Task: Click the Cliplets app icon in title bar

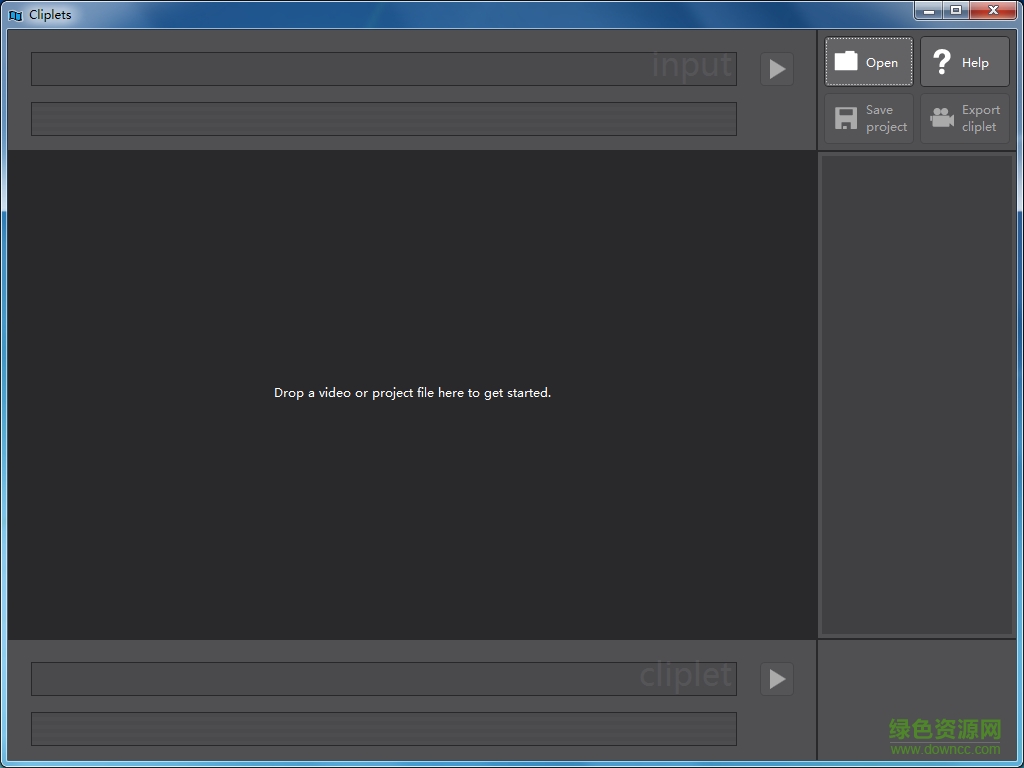Action: click(16, 15)
